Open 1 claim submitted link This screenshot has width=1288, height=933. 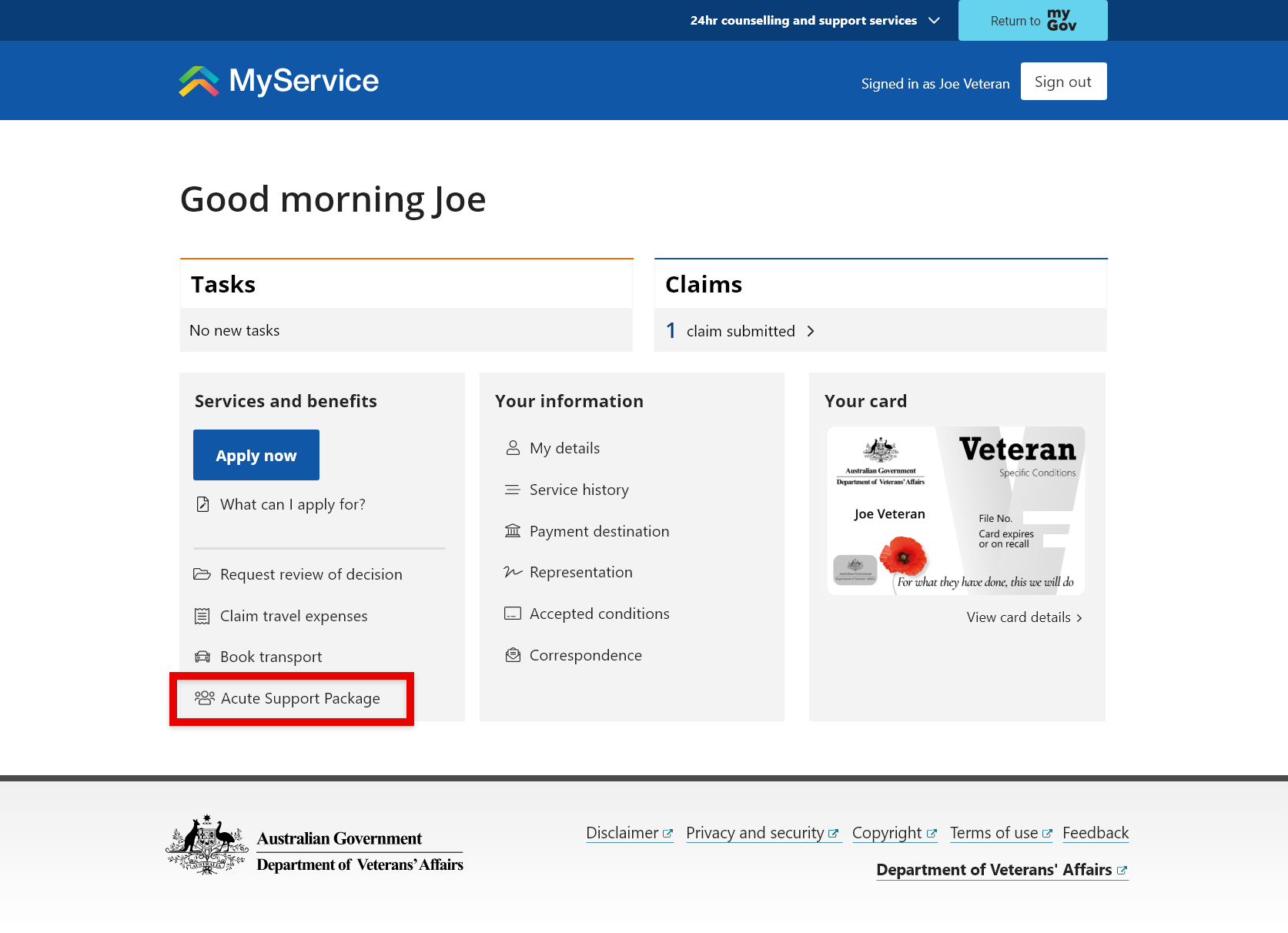coord(741,331)
